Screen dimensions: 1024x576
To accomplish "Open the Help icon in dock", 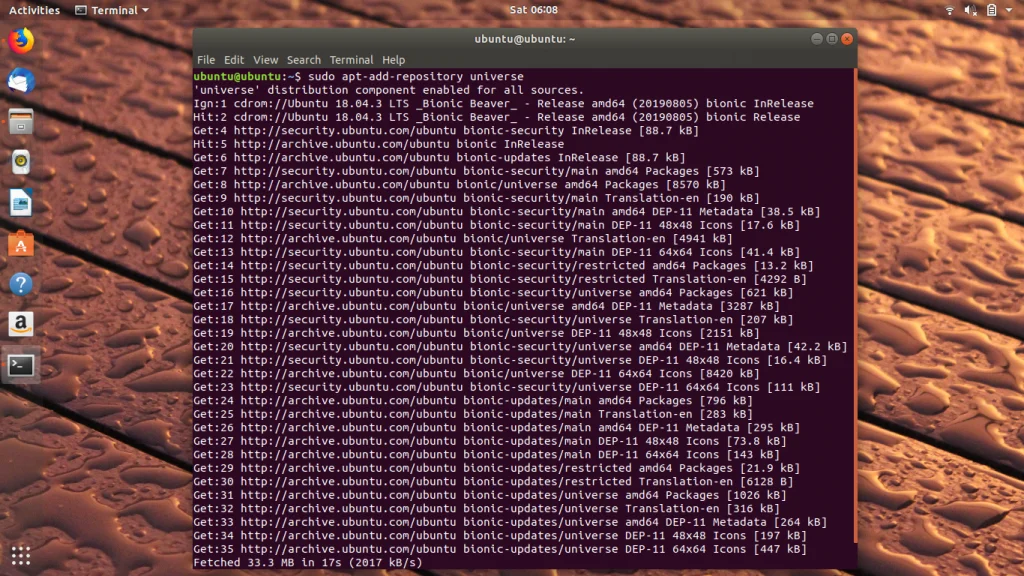I will pos(21,284).
